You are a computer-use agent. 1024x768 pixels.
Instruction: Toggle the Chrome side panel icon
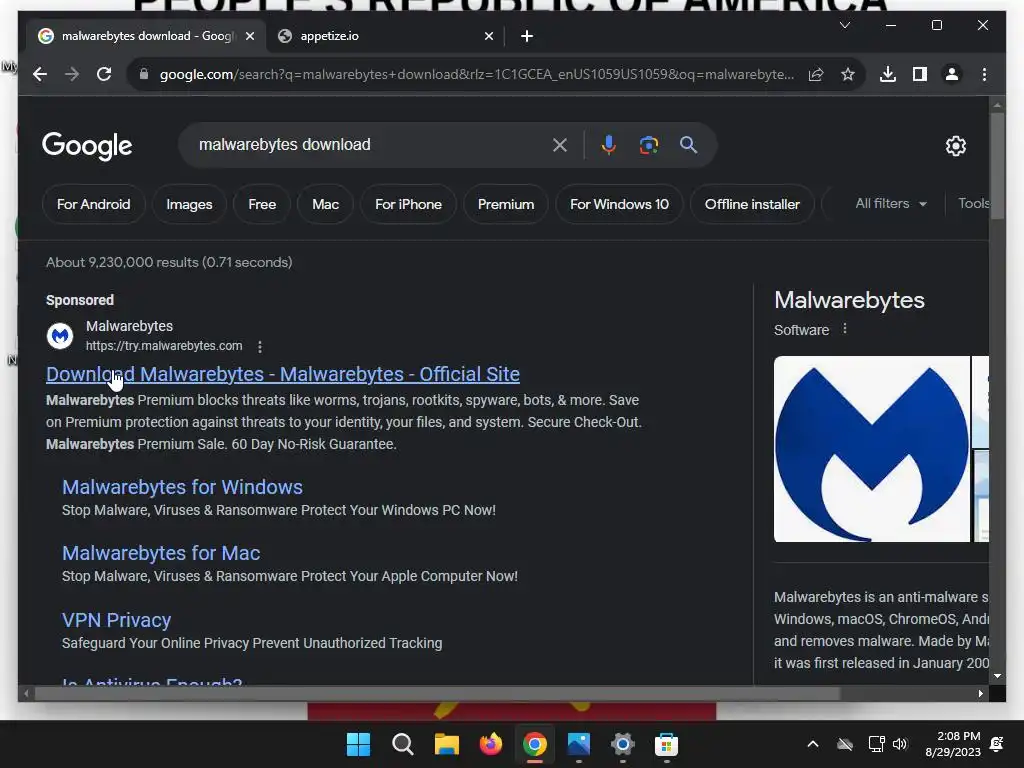coord(920,74)
